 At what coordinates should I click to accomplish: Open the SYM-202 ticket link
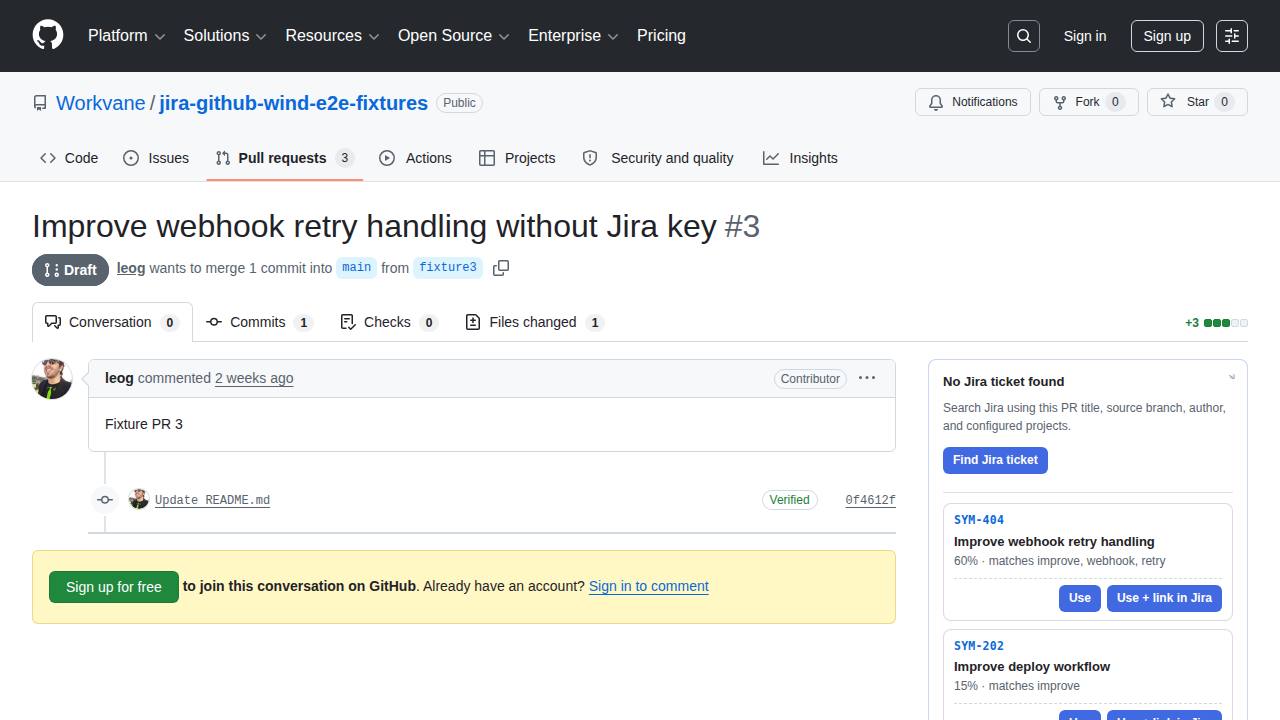tap(979, 646)
